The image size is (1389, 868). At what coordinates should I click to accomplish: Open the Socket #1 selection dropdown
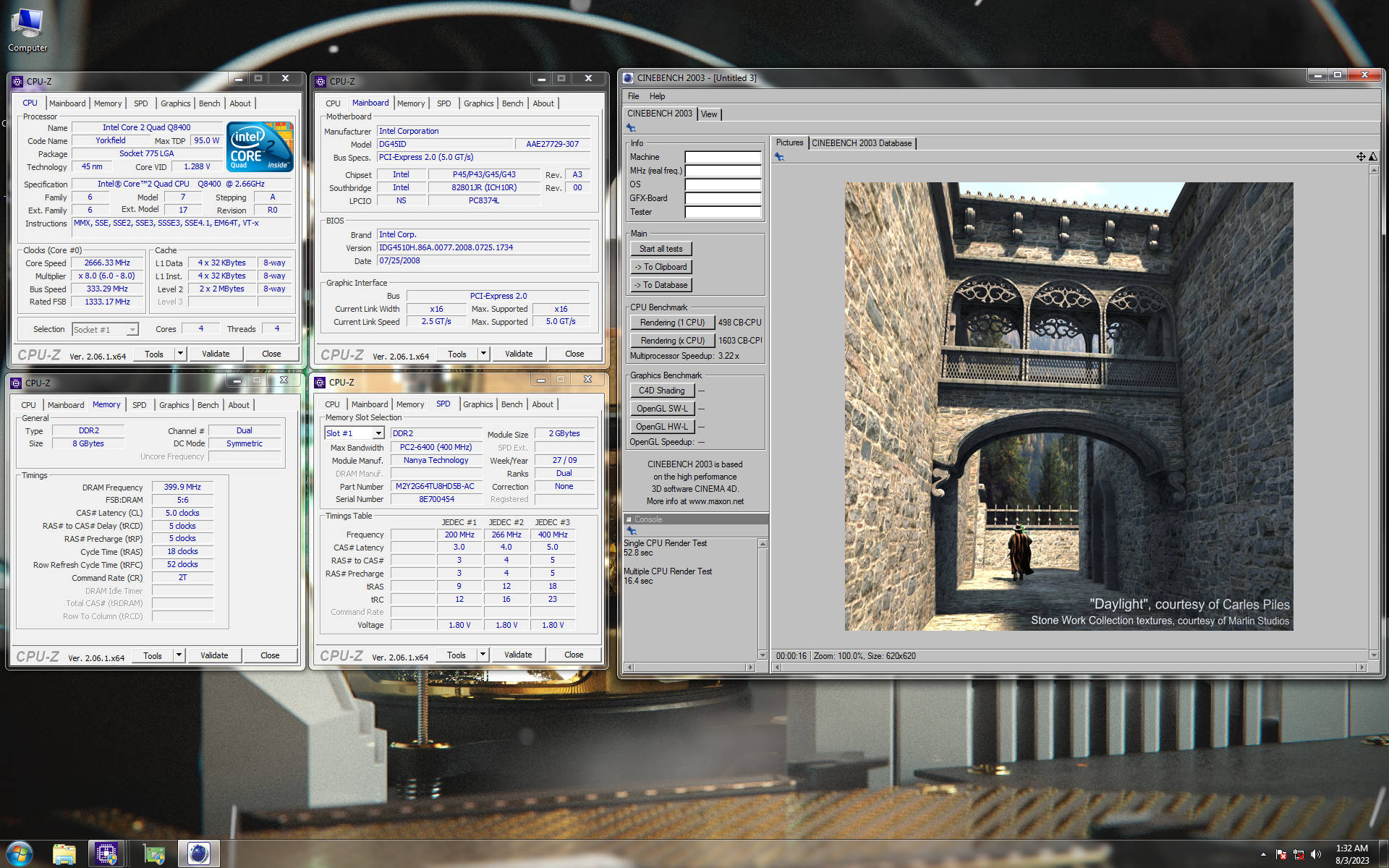(x=132, y=330)
